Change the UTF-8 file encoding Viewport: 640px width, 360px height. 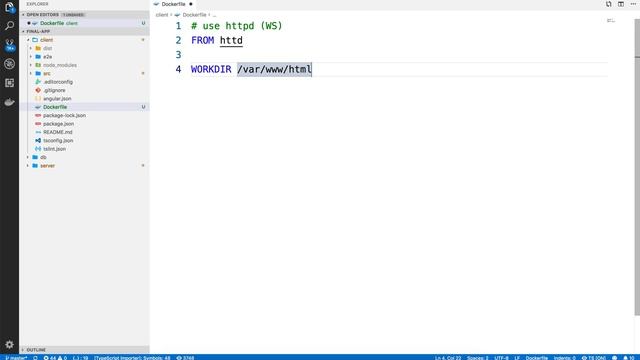click(x=501, y=358)
